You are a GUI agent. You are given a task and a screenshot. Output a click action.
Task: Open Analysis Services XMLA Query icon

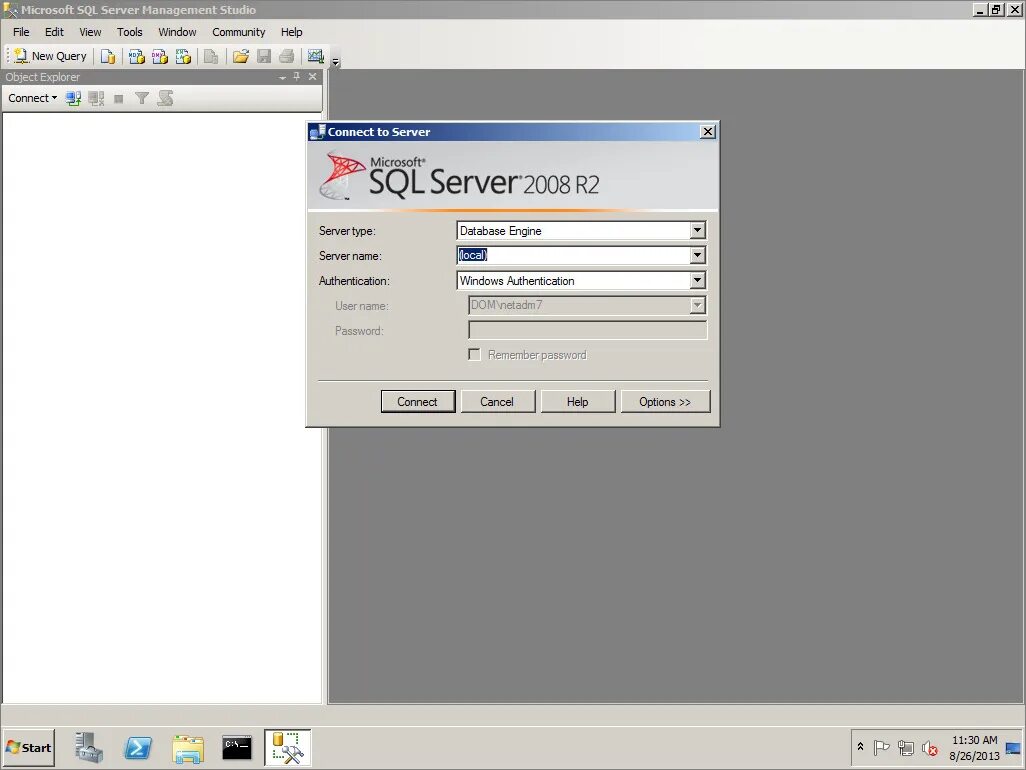[x=183, y=57]
